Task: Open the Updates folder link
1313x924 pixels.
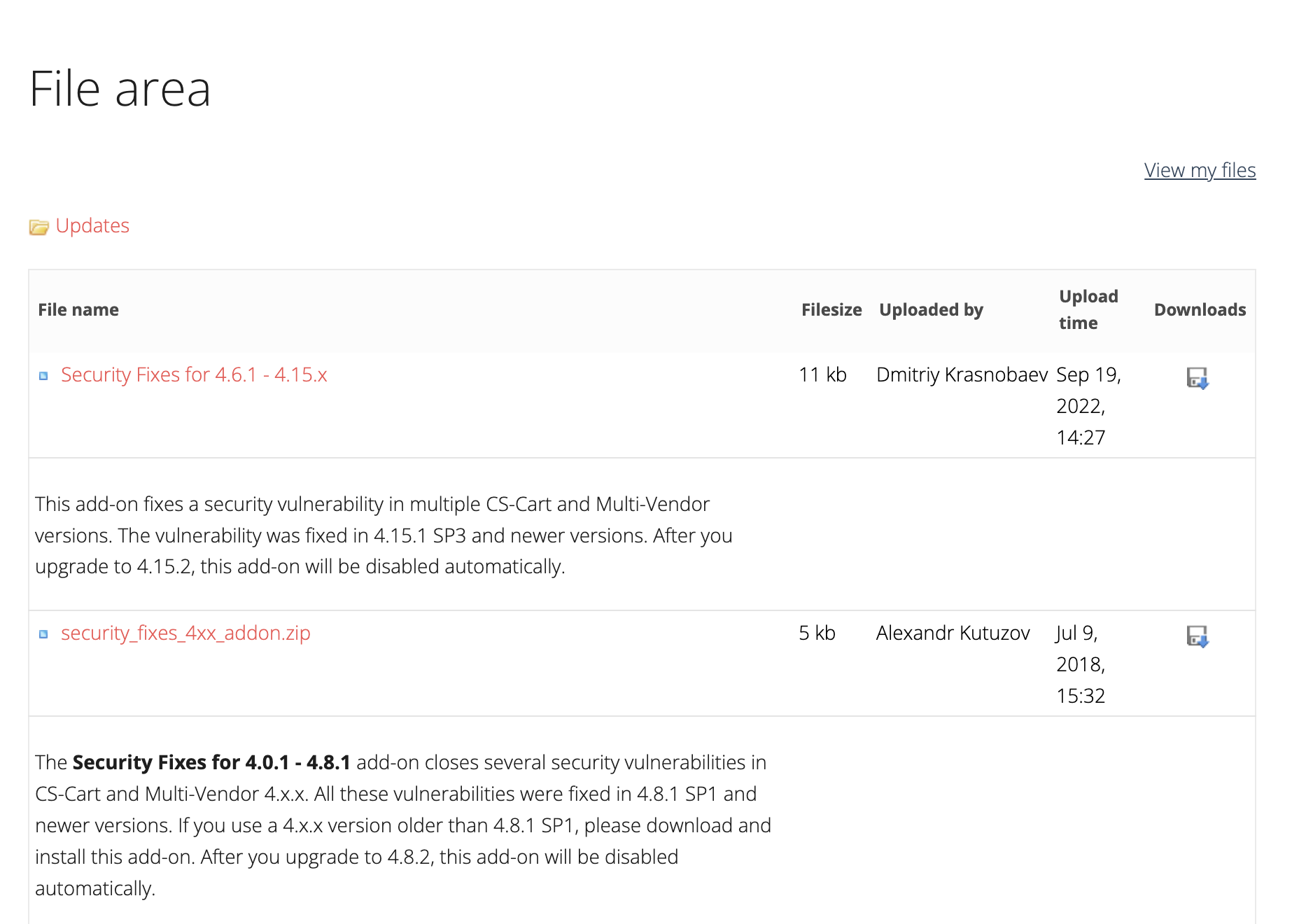Action: [x=92, y=225]
